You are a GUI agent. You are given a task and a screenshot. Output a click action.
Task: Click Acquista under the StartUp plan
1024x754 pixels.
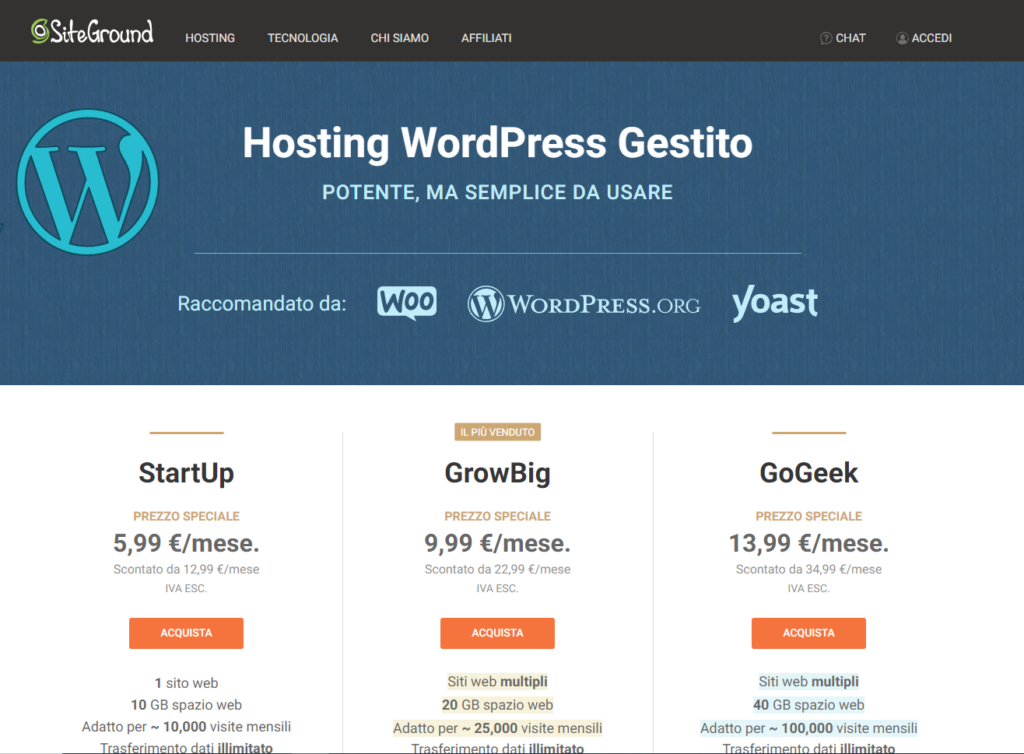click(186, 633)
